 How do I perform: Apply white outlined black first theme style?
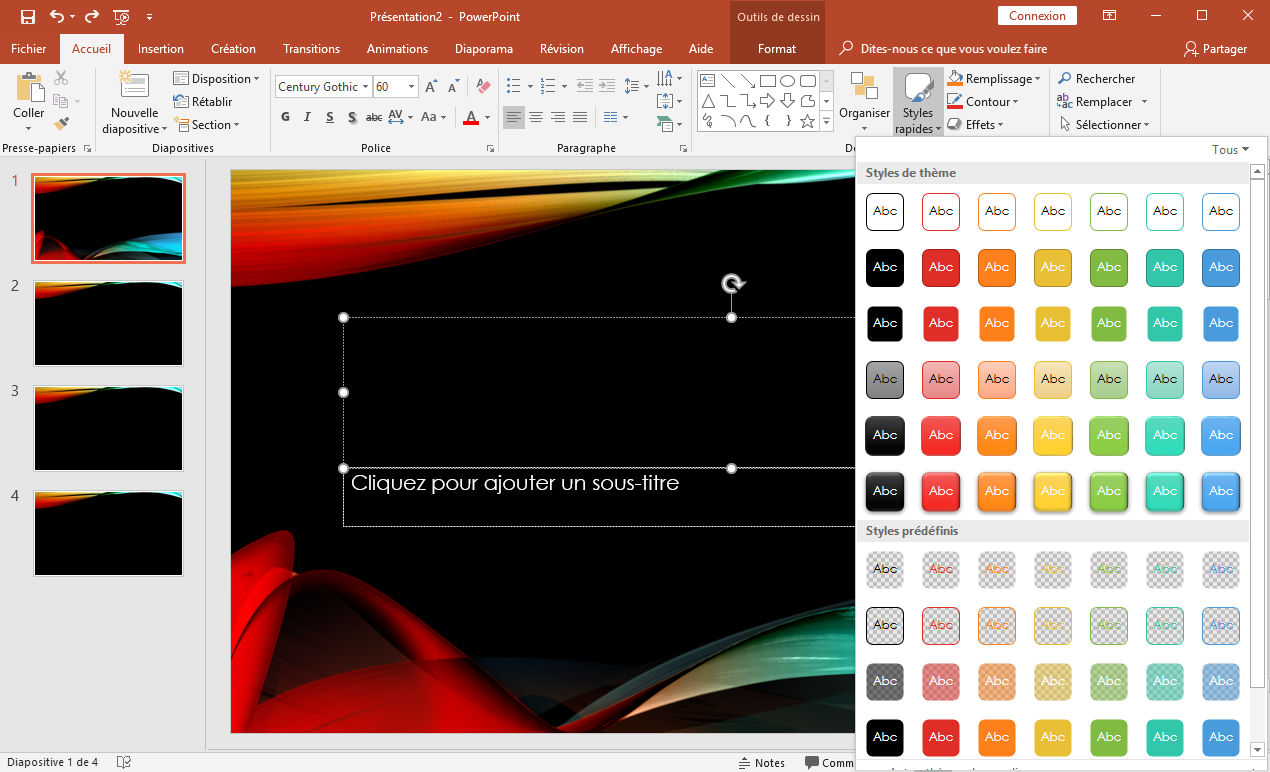pos(885,212)
